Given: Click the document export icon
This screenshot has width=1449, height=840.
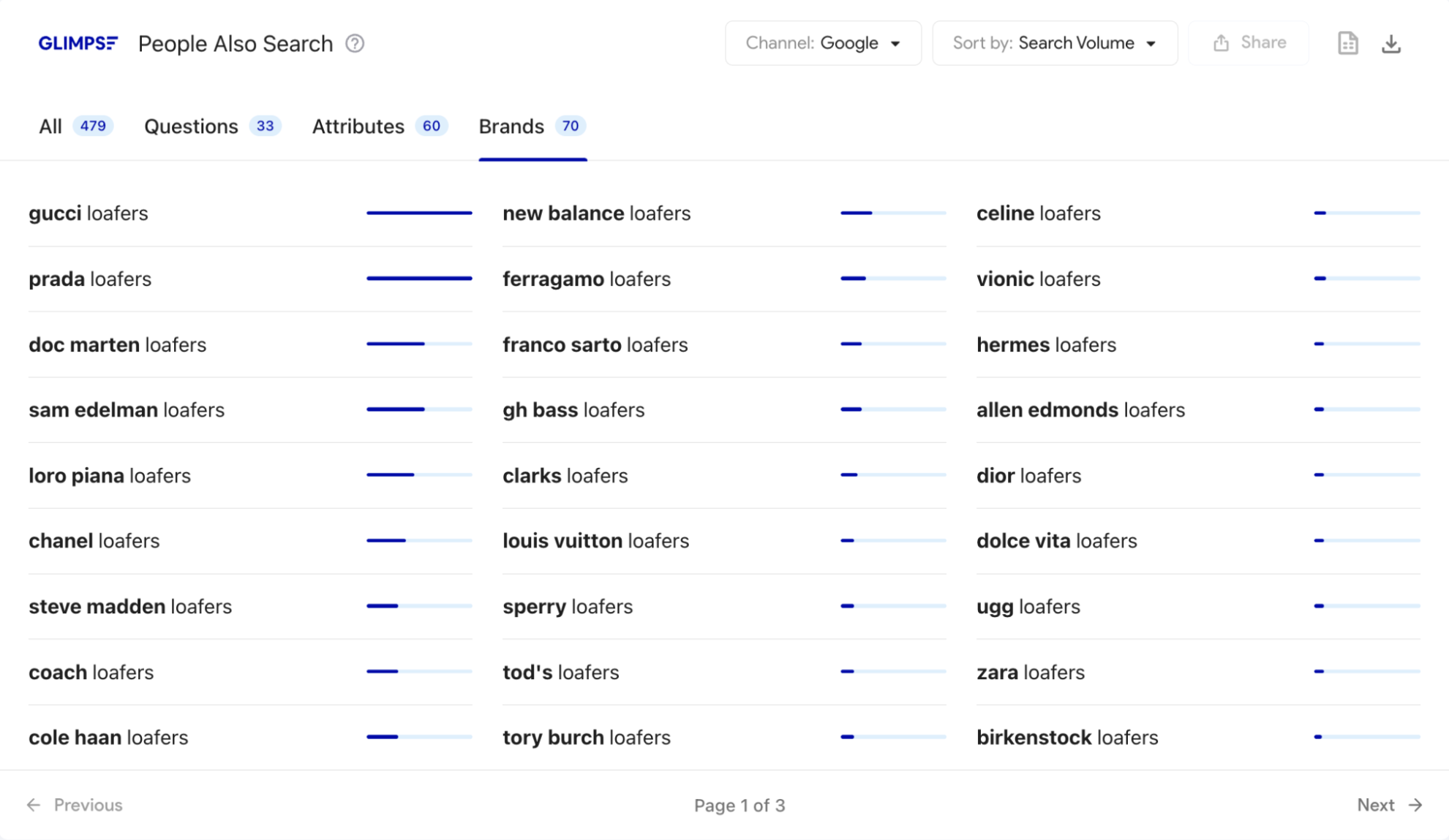Looking at the screenshot, I should click(1347, 43).
